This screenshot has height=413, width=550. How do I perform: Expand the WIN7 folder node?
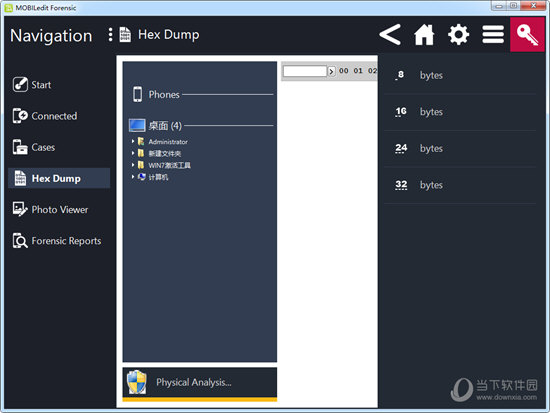[133, 165]
